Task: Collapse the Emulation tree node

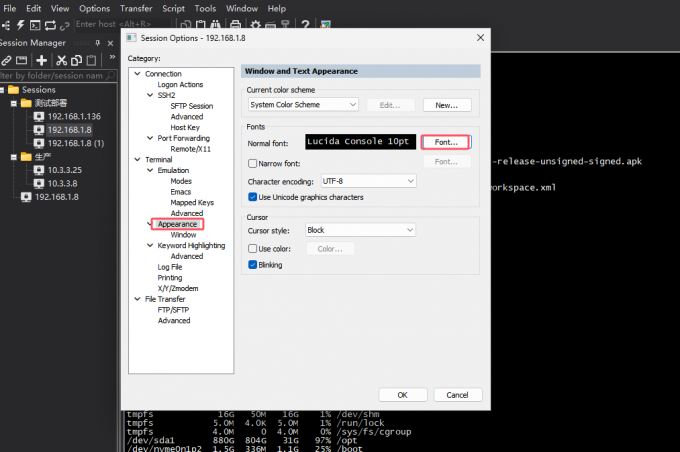Action: tap(150, 170)
